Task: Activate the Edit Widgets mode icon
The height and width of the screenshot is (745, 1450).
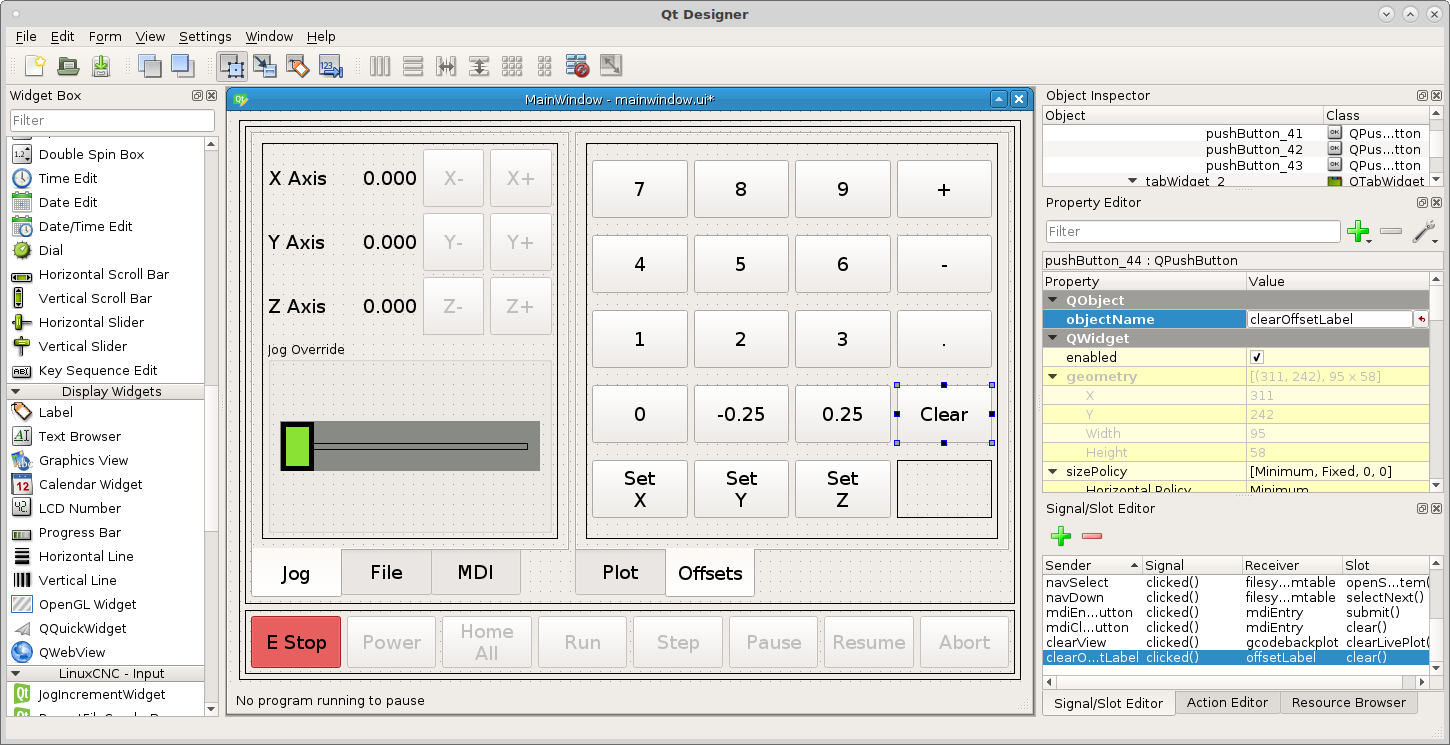Action: tap(232, 66)
